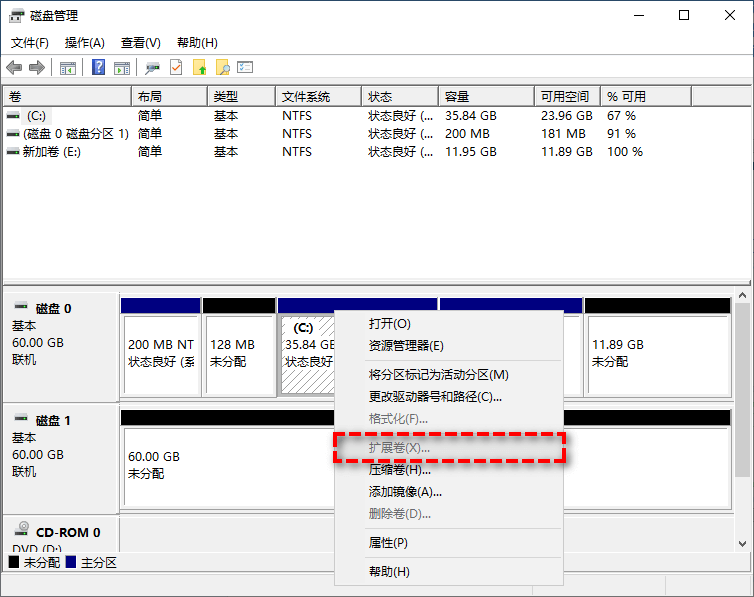The image size is (754, 597).
Task: Open the 查看(V) menu
Action: 140,43
